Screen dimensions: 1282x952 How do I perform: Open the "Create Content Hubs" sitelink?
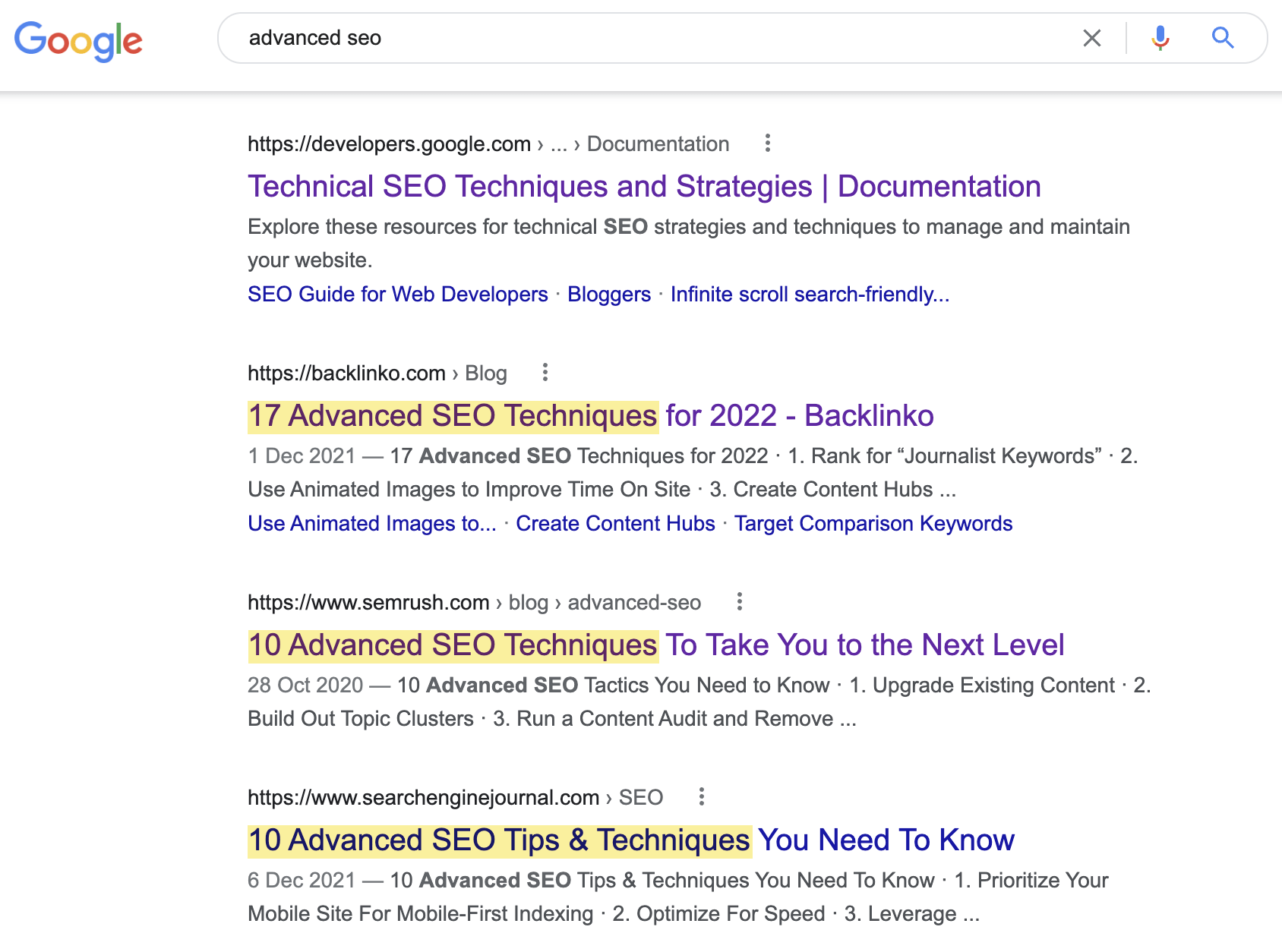(x=614, y=523)
